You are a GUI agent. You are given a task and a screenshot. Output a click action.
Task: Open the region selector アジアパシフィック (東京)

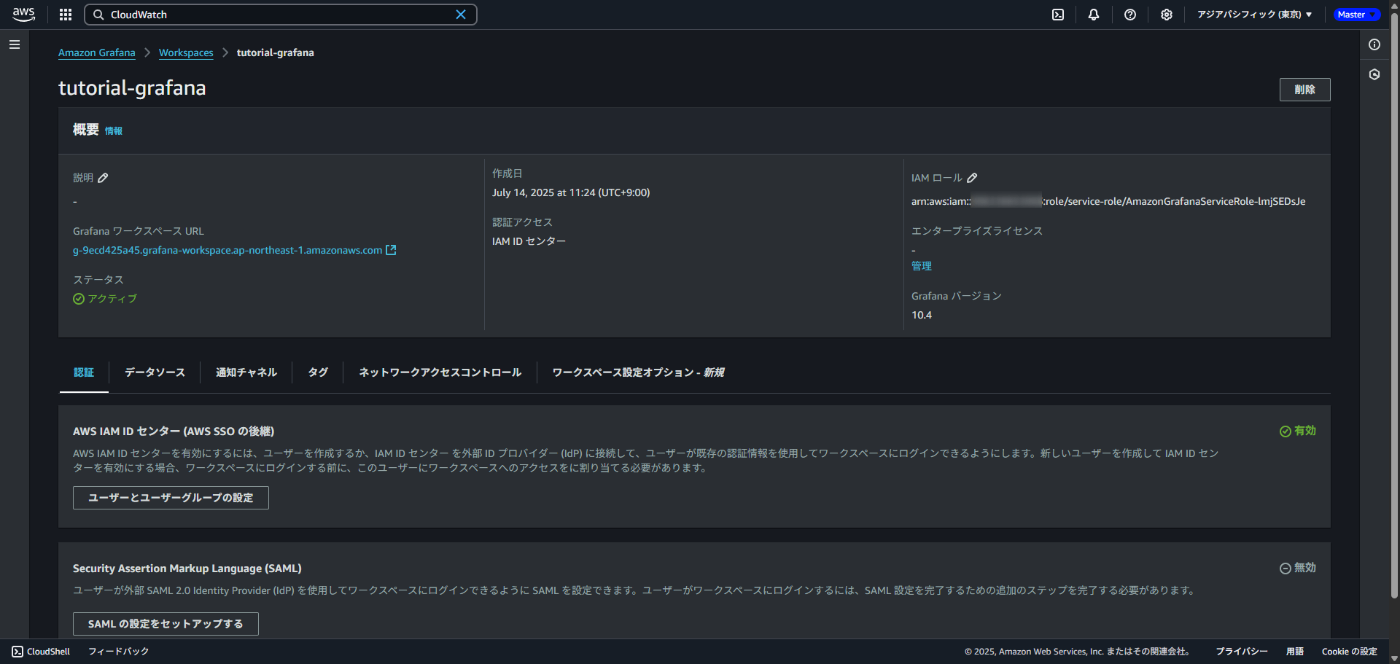pyautogui.click(x=1255, y=15)
